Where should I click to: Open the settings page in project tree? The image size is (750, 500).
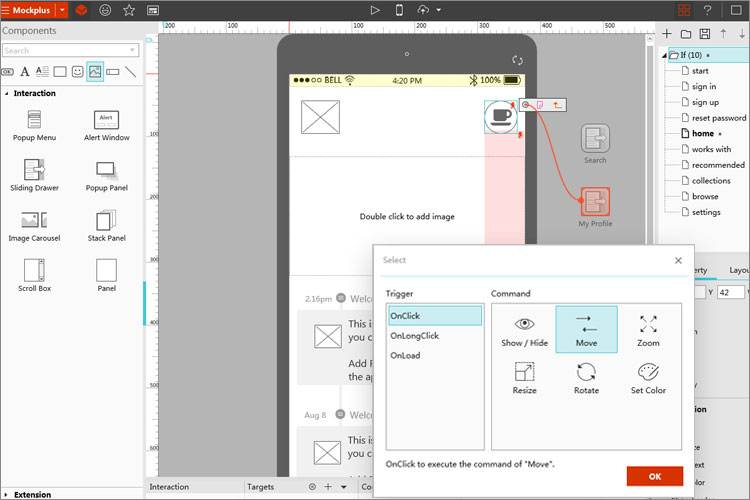(706, 212)
